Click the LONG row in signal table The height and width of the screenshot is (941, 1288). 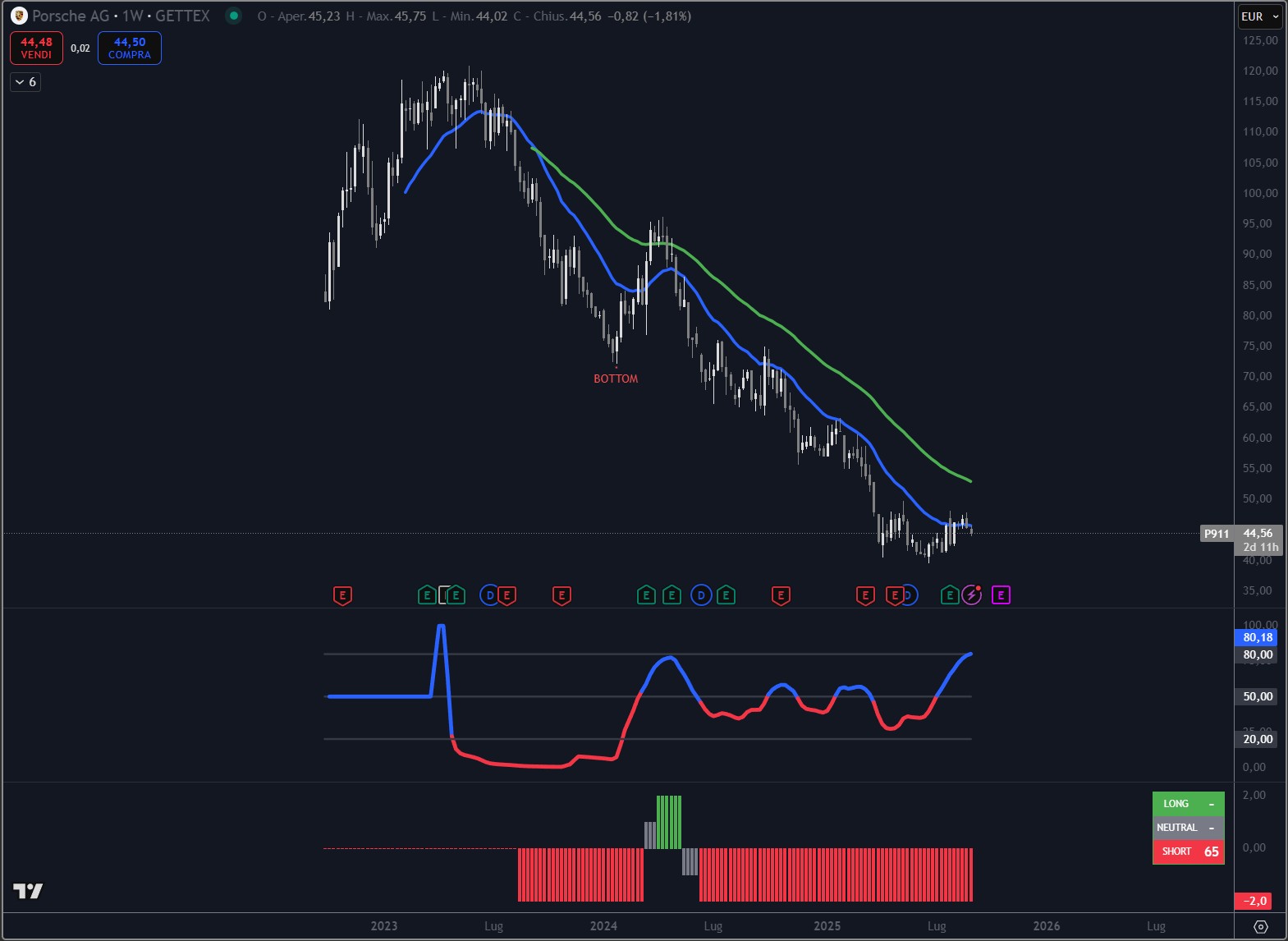pos(1188,804)
